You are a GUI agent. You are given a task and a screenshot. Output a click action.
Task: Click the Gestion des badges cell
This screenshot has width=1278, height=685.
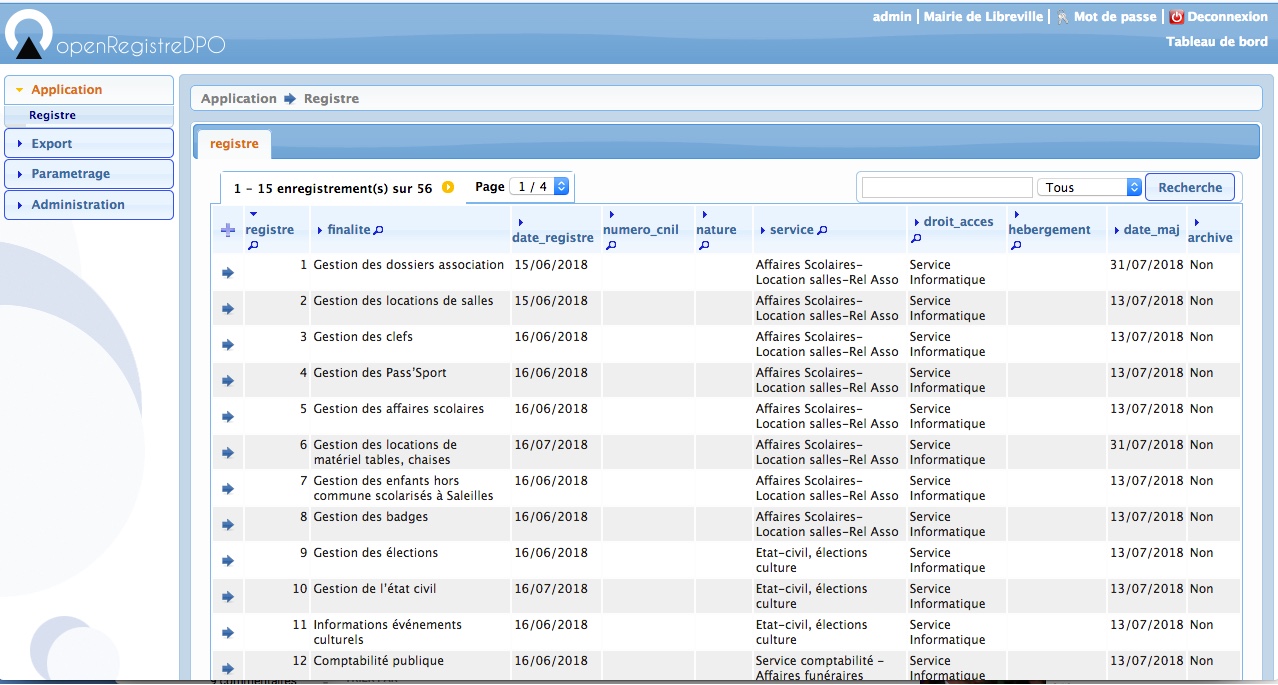click(x=371, y=517)
